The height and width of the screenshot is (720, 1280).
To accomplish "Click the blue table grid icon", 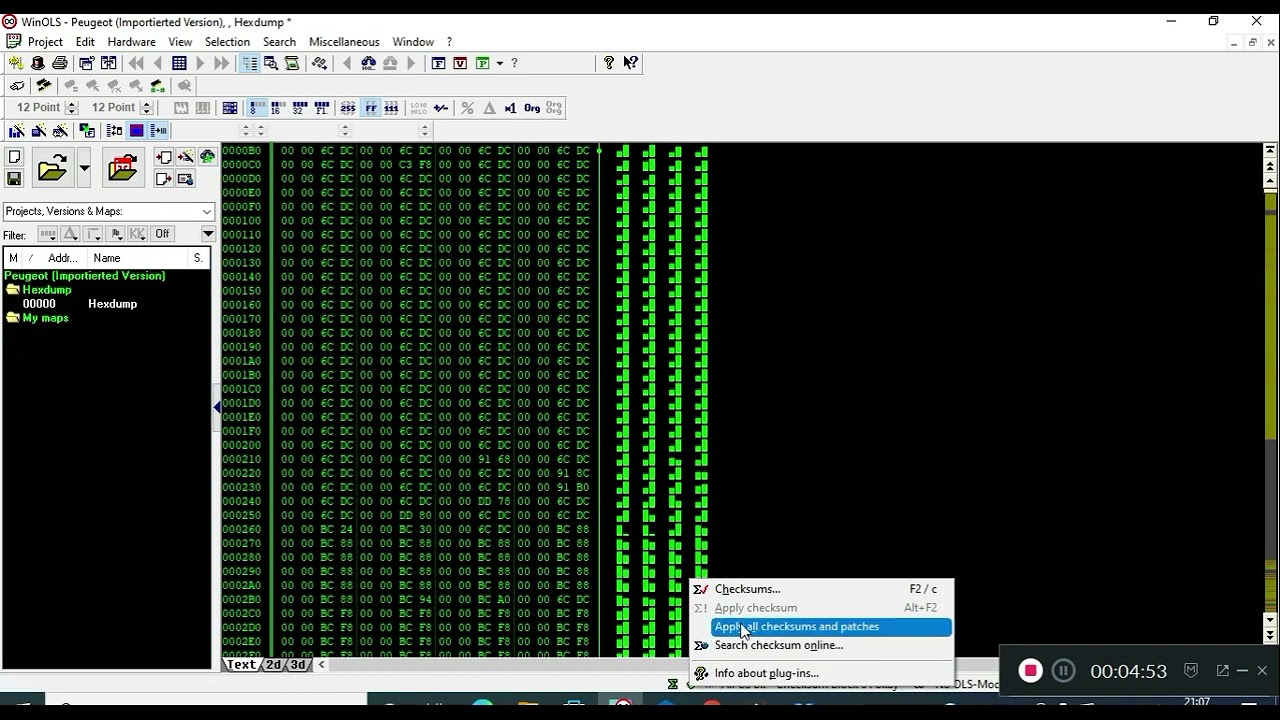I will click(x=179, y=63).
